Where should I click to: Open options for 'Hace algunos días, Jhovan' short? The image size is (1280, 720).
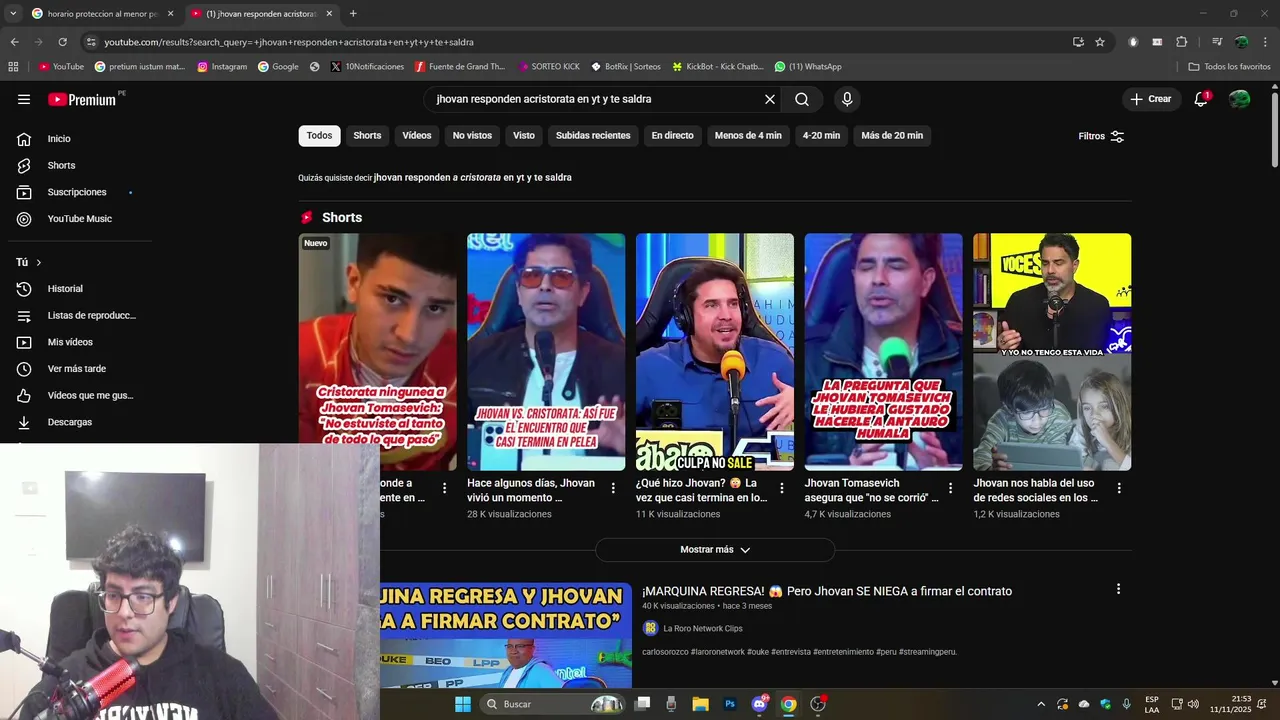pyautogui.click(x=613, y=488)
